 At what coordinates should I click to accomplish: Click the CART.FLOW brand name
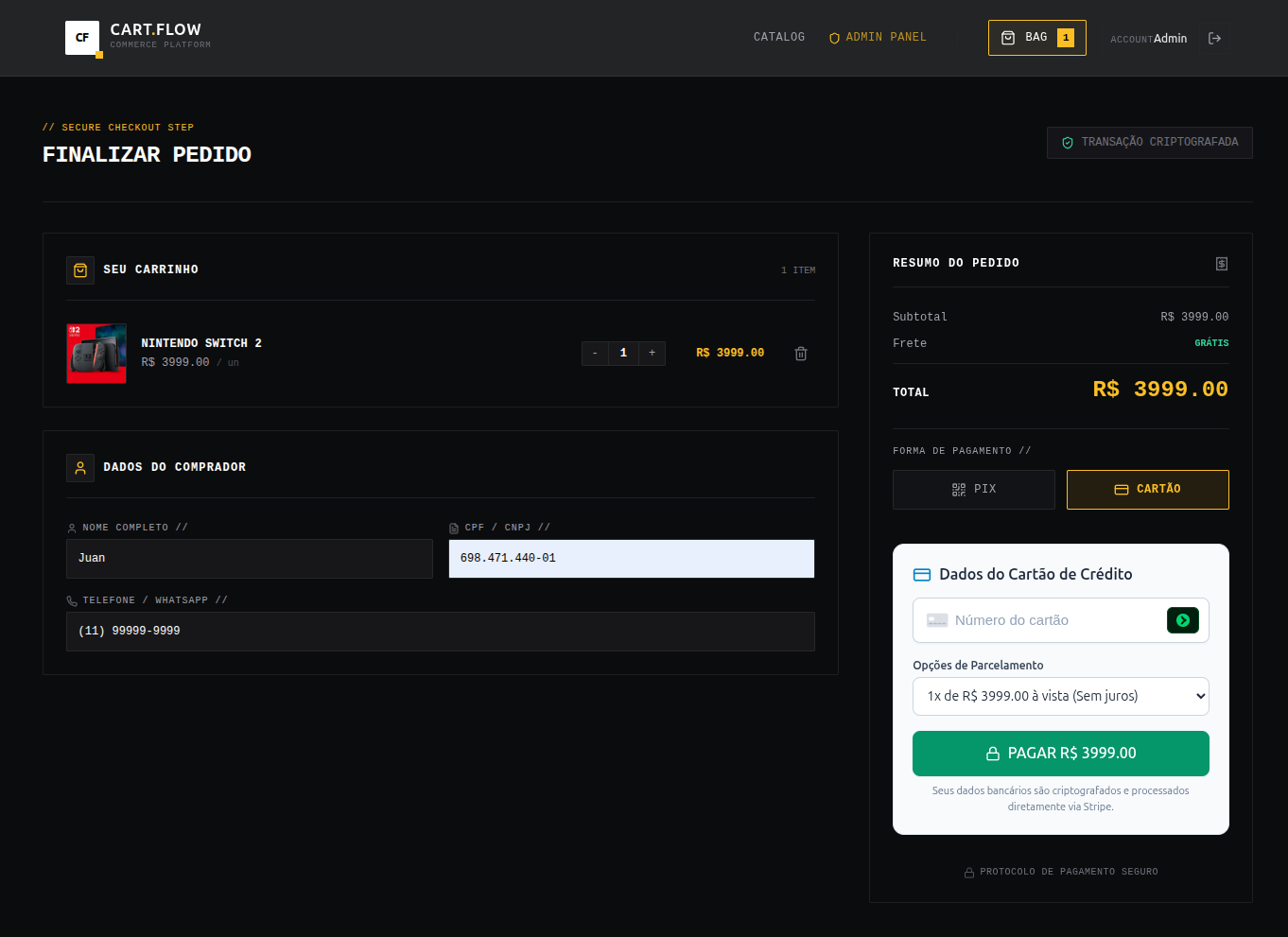point(156,30)
